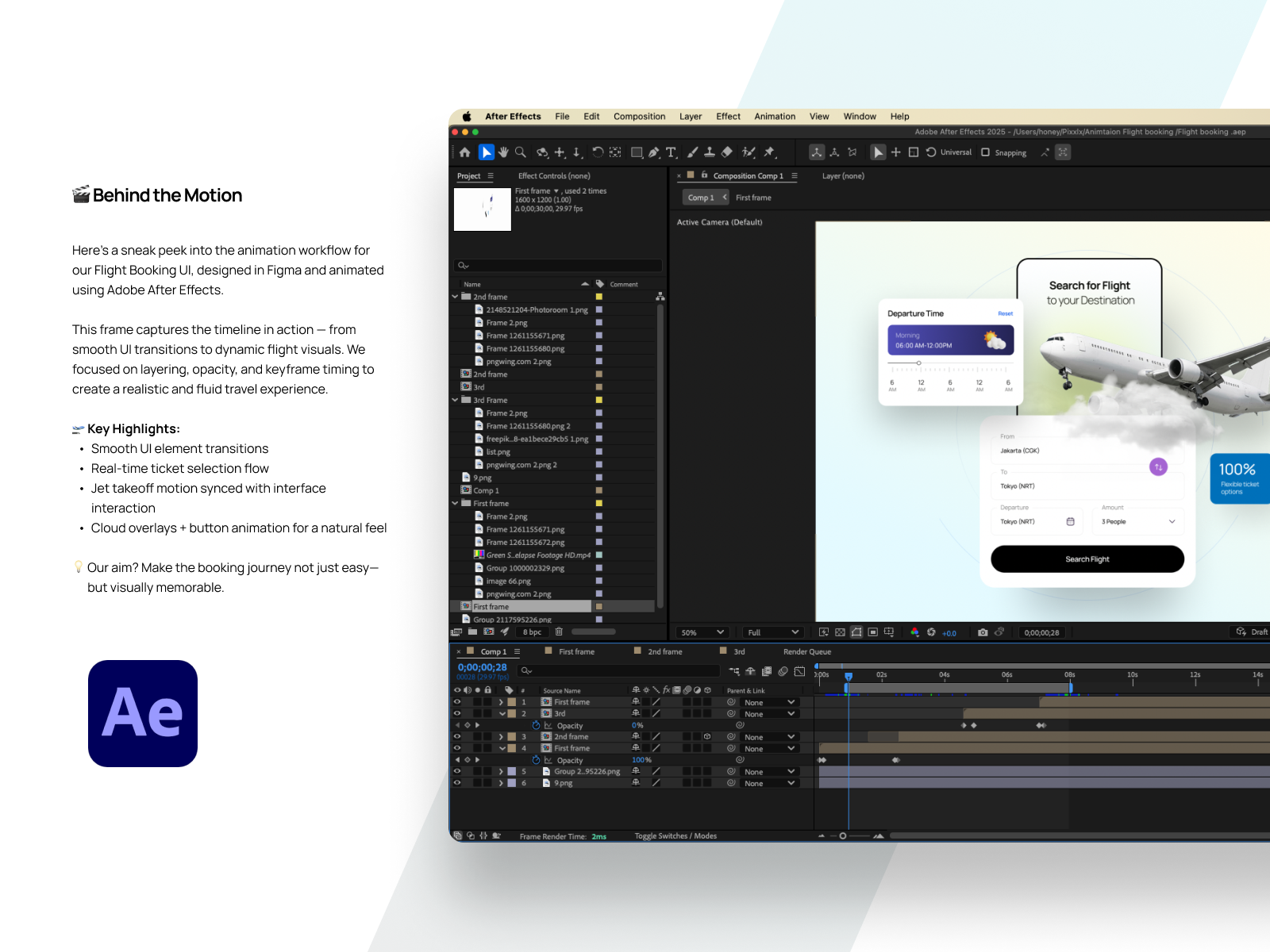Hide layer 1 First frame with eye icon
Image resolution: width=1270 pixels, height=952 pixels.
(457, 702)
